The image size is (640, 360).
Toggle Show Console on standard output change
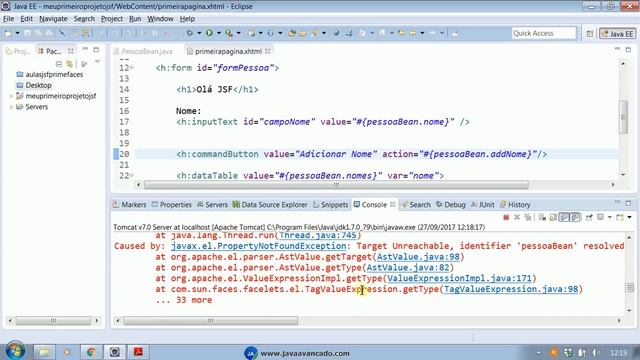[564, 217]
